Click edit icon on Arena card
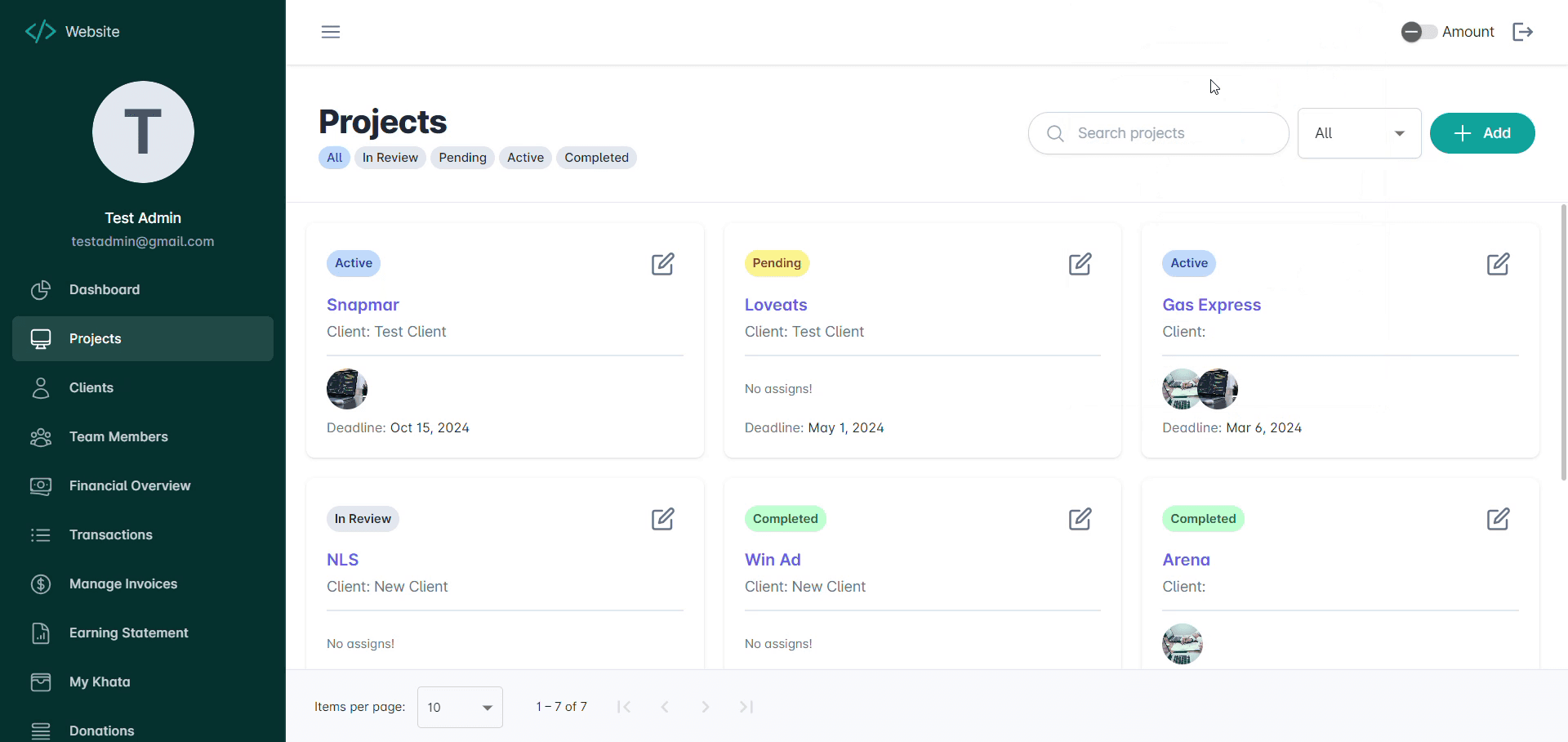Screen dimensions: 1568x742 coord(1498,519)
